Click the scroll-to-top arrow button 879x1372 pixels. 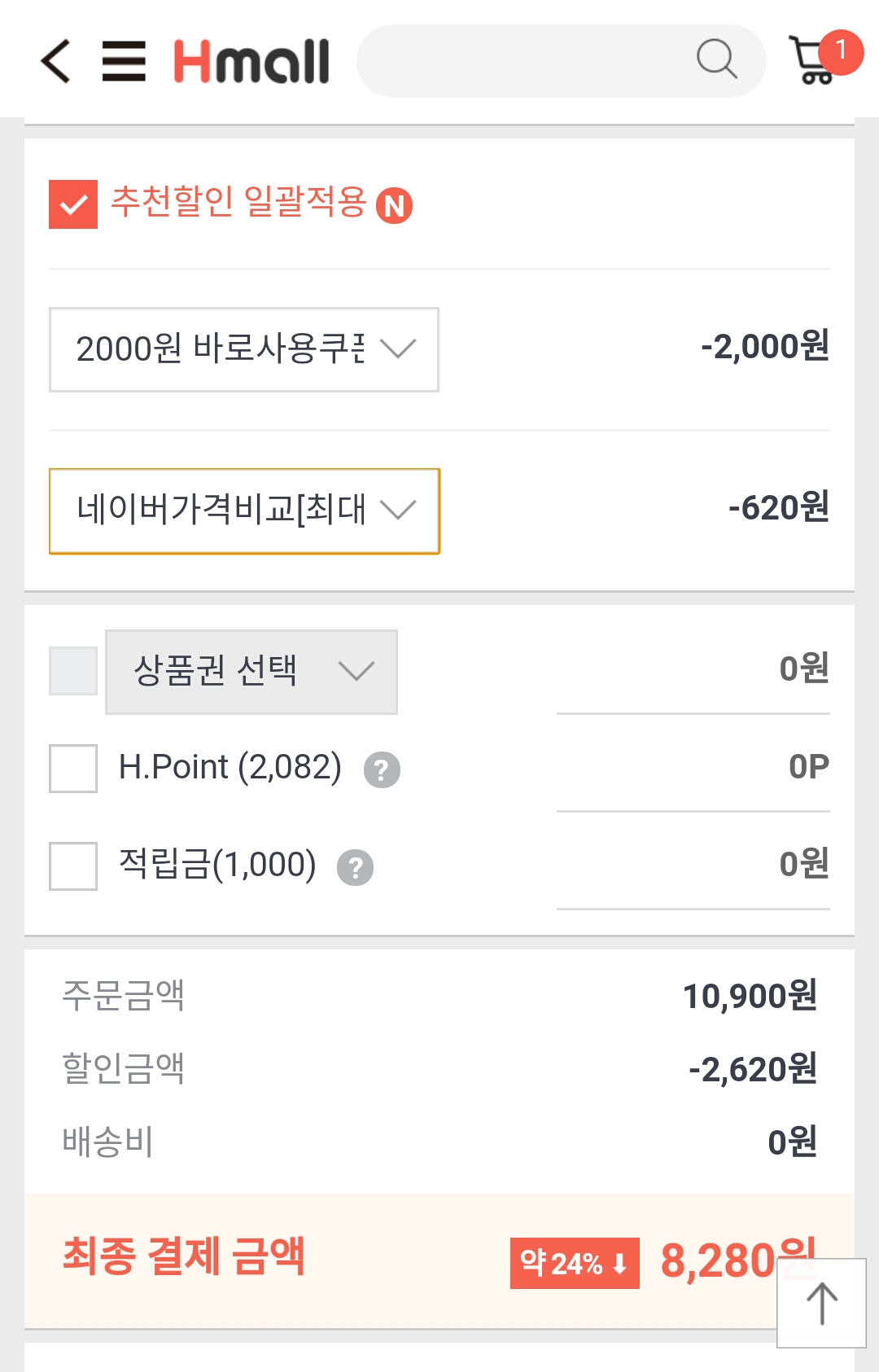point(821,1303)
